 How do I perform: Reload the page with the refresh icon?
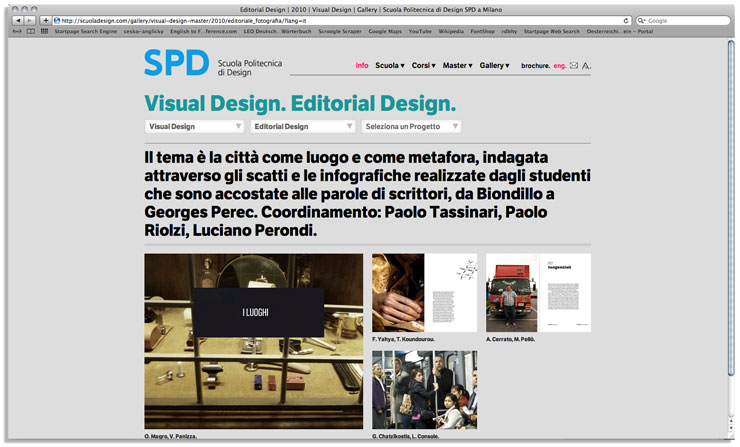tap(626, 20)
